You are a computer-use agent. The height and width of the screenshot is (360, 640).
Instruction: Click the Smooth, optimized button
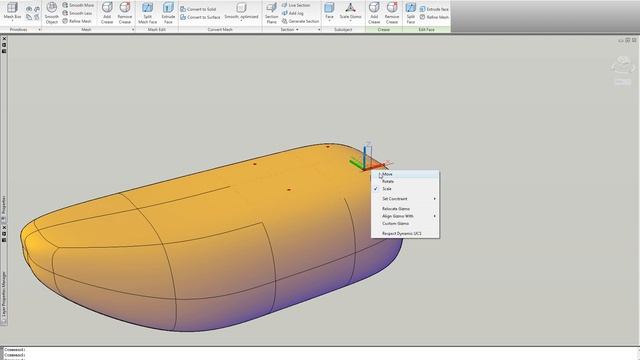click(x=242, y=11)
